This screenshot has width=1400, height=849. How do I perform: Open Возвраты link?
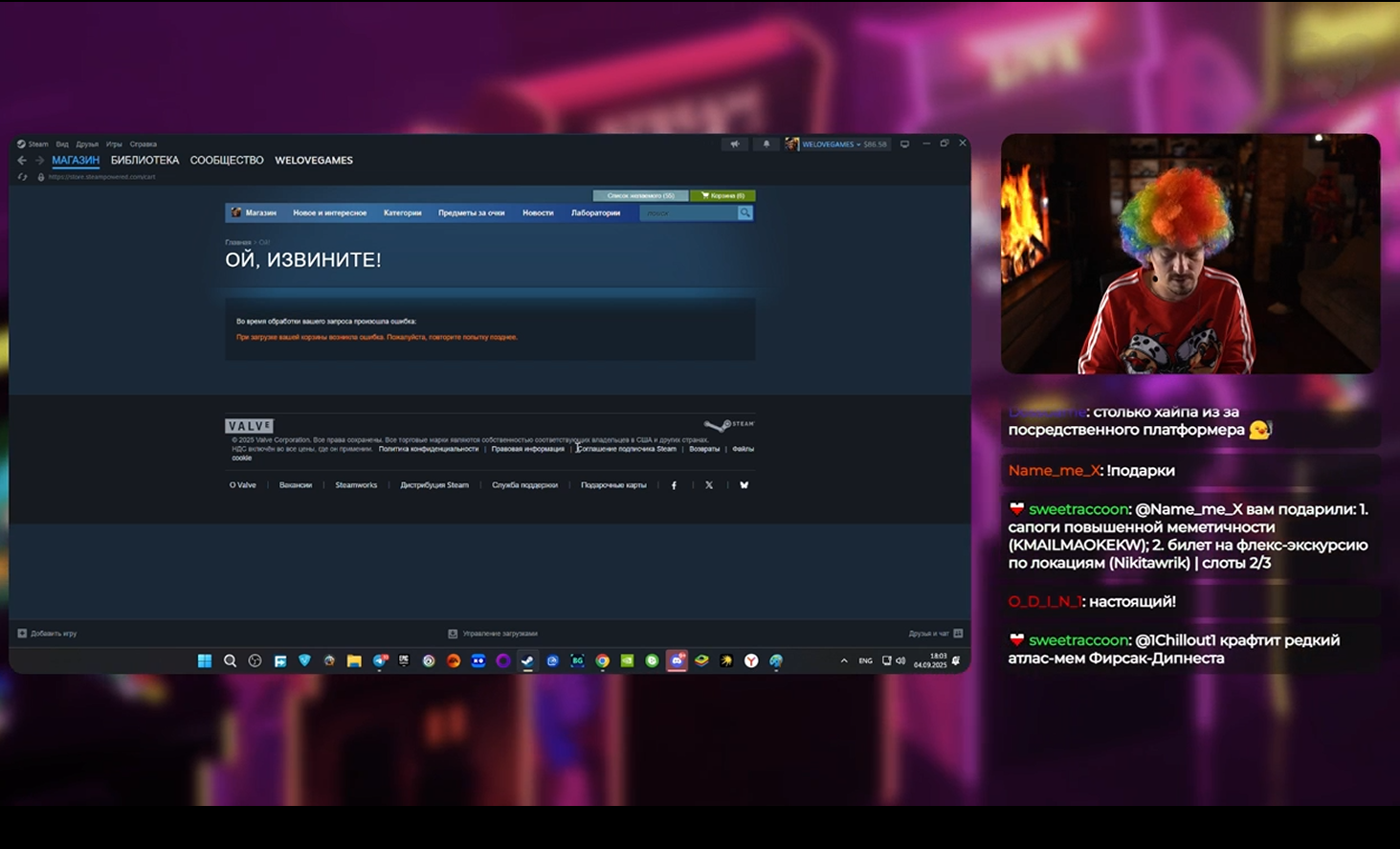[x=704, y=449]
